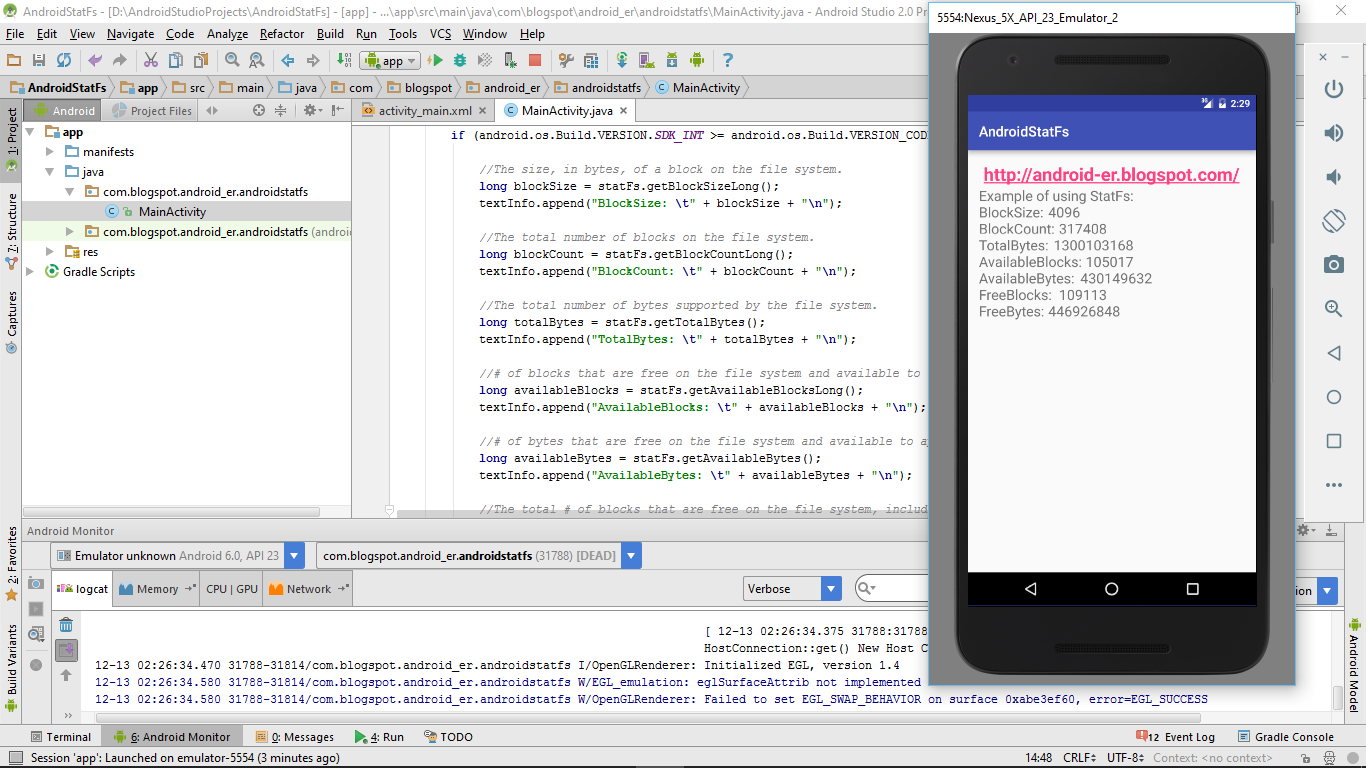
Task: Toggle the Captures side panel tab
Action: (11, 322)
